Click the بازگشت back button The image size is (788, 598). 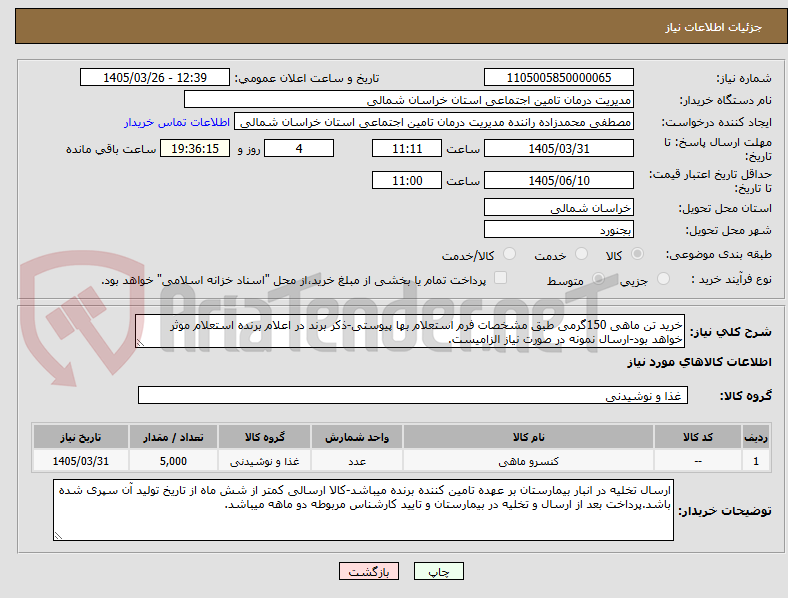[369, 571]
